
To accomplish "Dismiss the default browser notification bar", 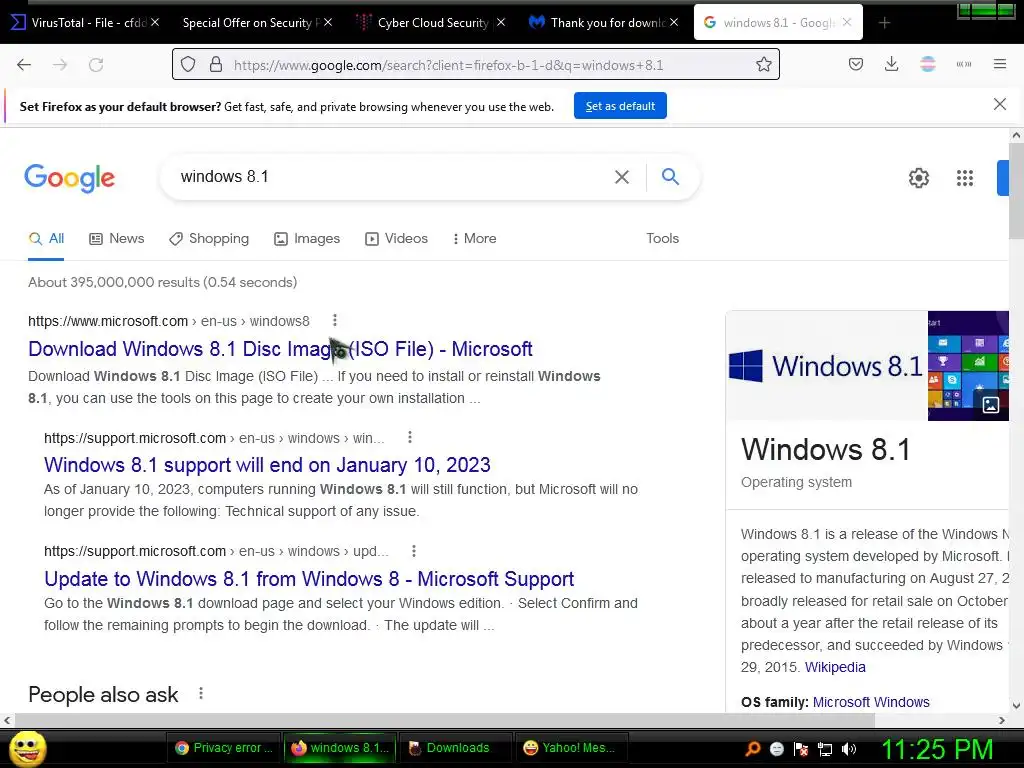I will (999, 104).
